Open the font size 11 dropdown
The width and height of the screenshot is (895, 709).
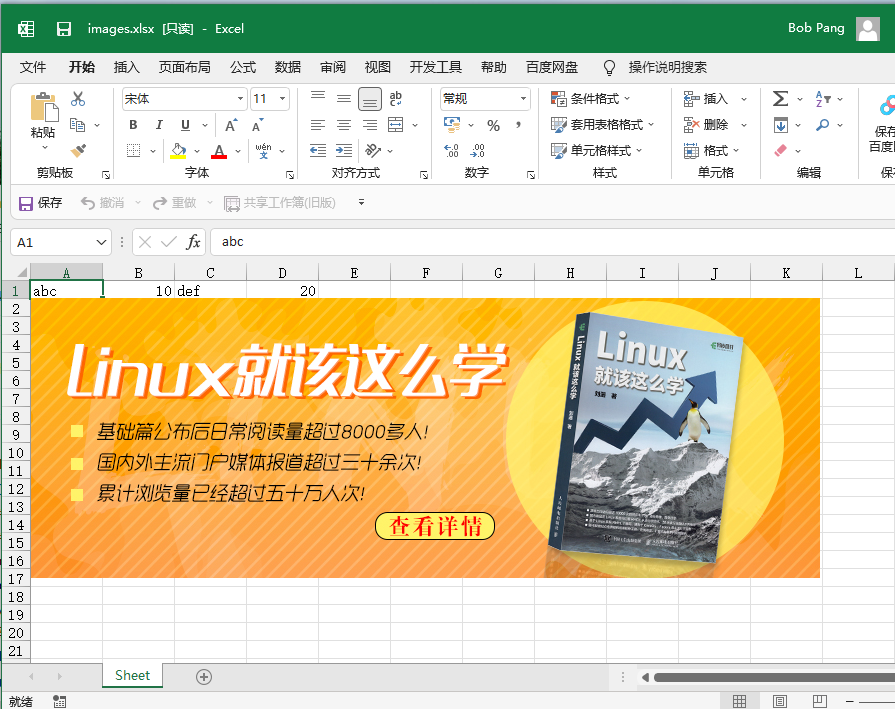pos(283,99)
